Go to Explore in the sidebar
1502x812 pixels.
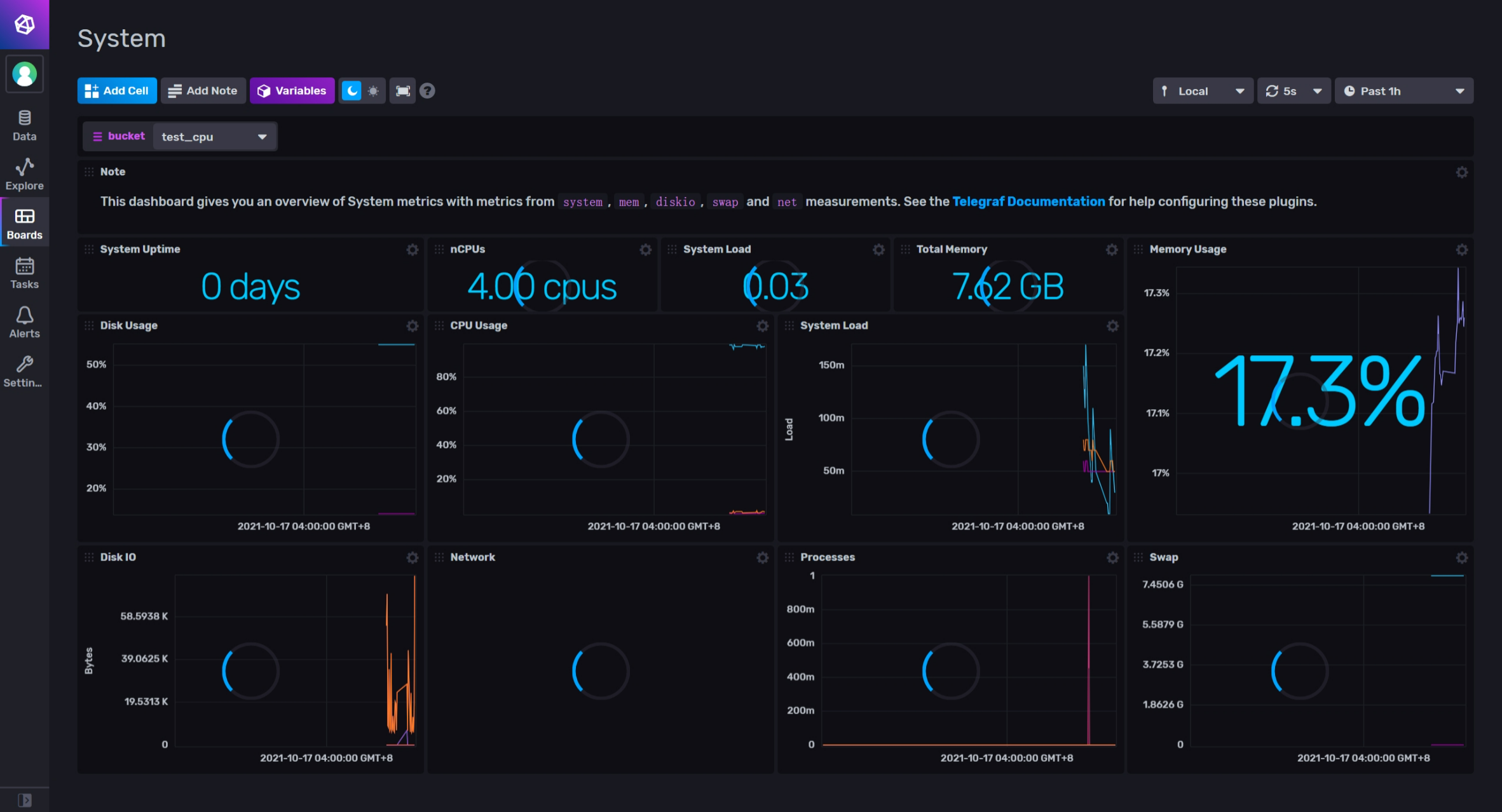tap(24, 175)
